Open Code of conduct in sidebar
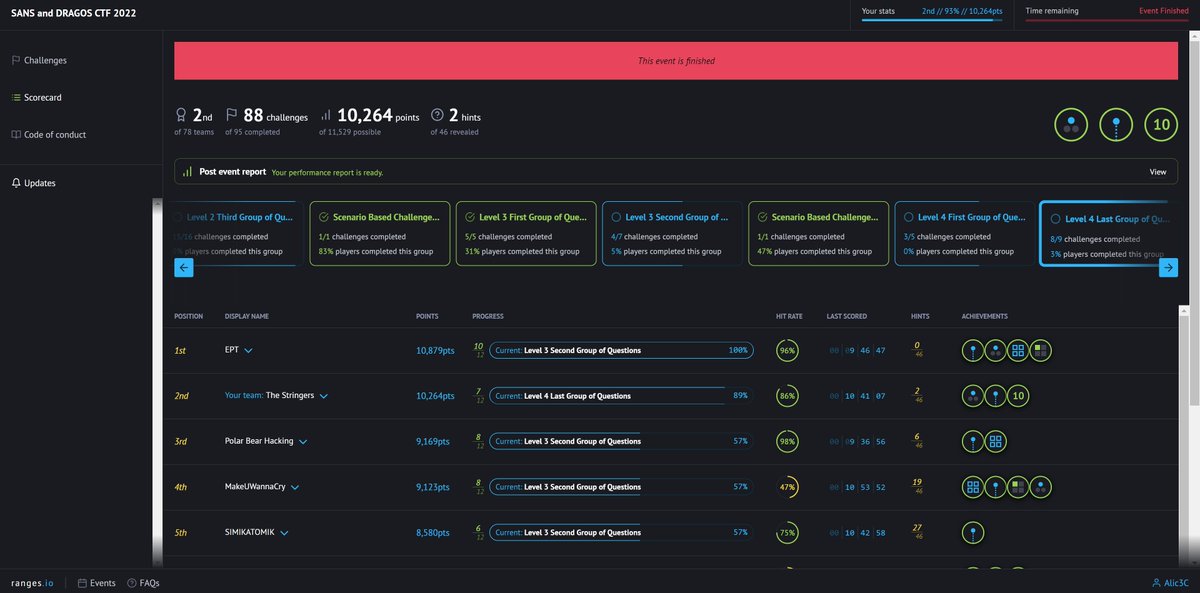 [47, 135]
